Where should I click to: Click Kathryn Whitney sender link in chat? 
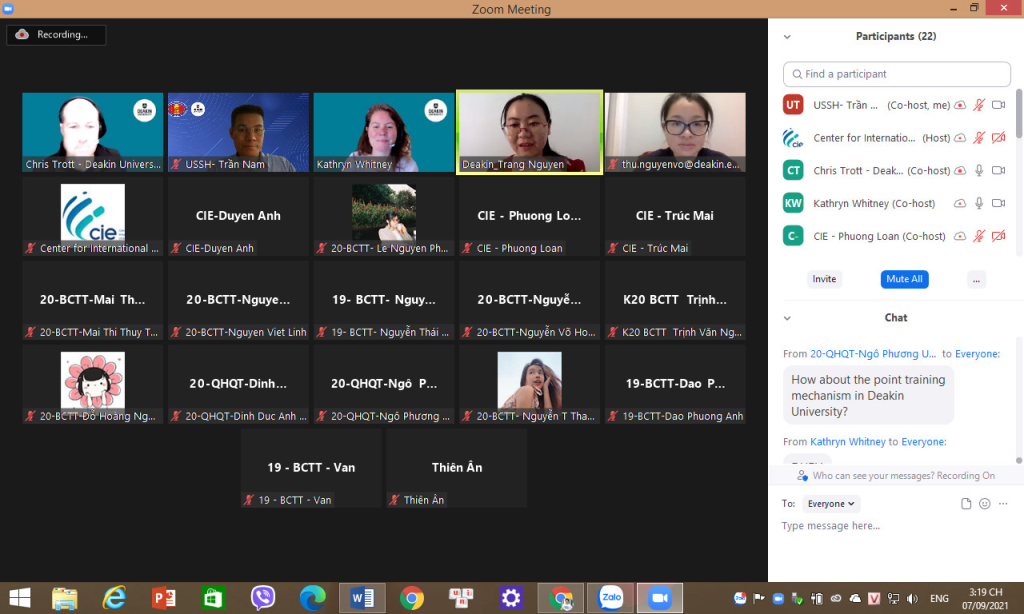pyautogui.click(x=848, y=442)
